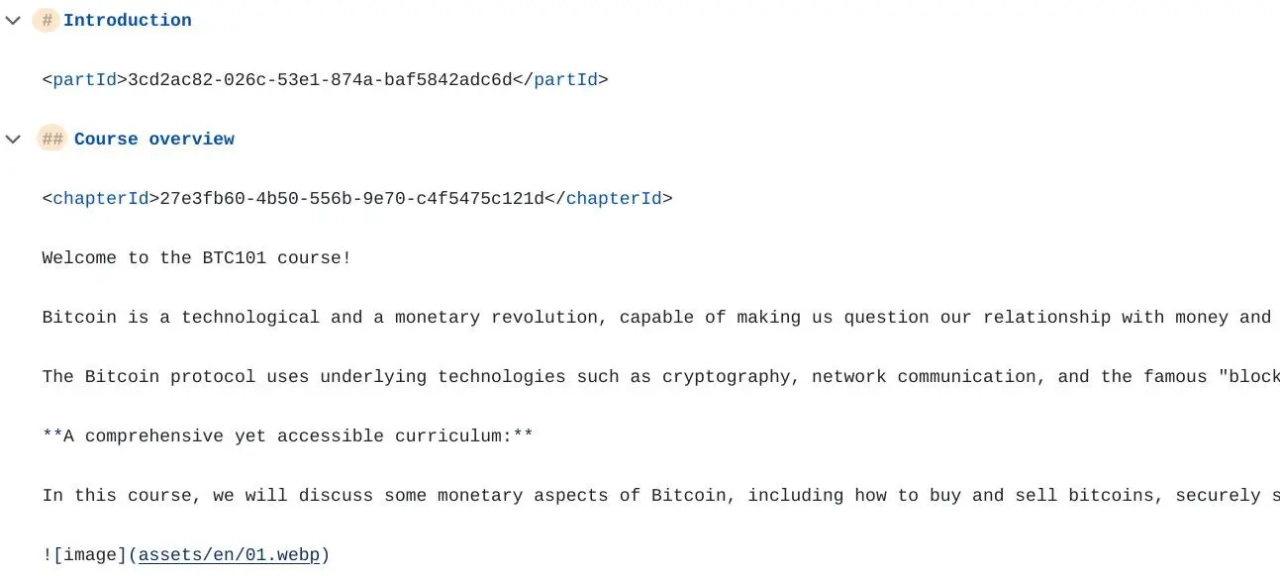Place cursor in the partId UUID value

320,80
